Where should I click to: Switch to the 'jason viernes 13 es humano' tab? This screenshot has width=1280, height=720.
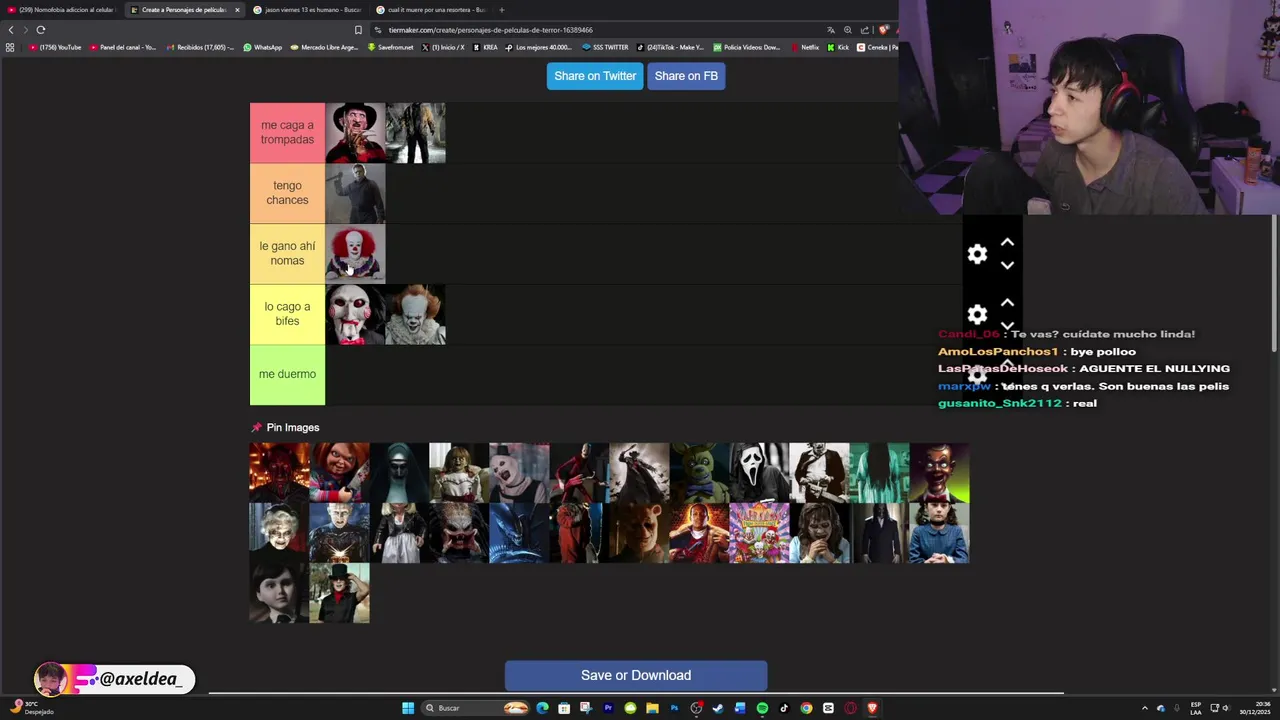point(308,10)
